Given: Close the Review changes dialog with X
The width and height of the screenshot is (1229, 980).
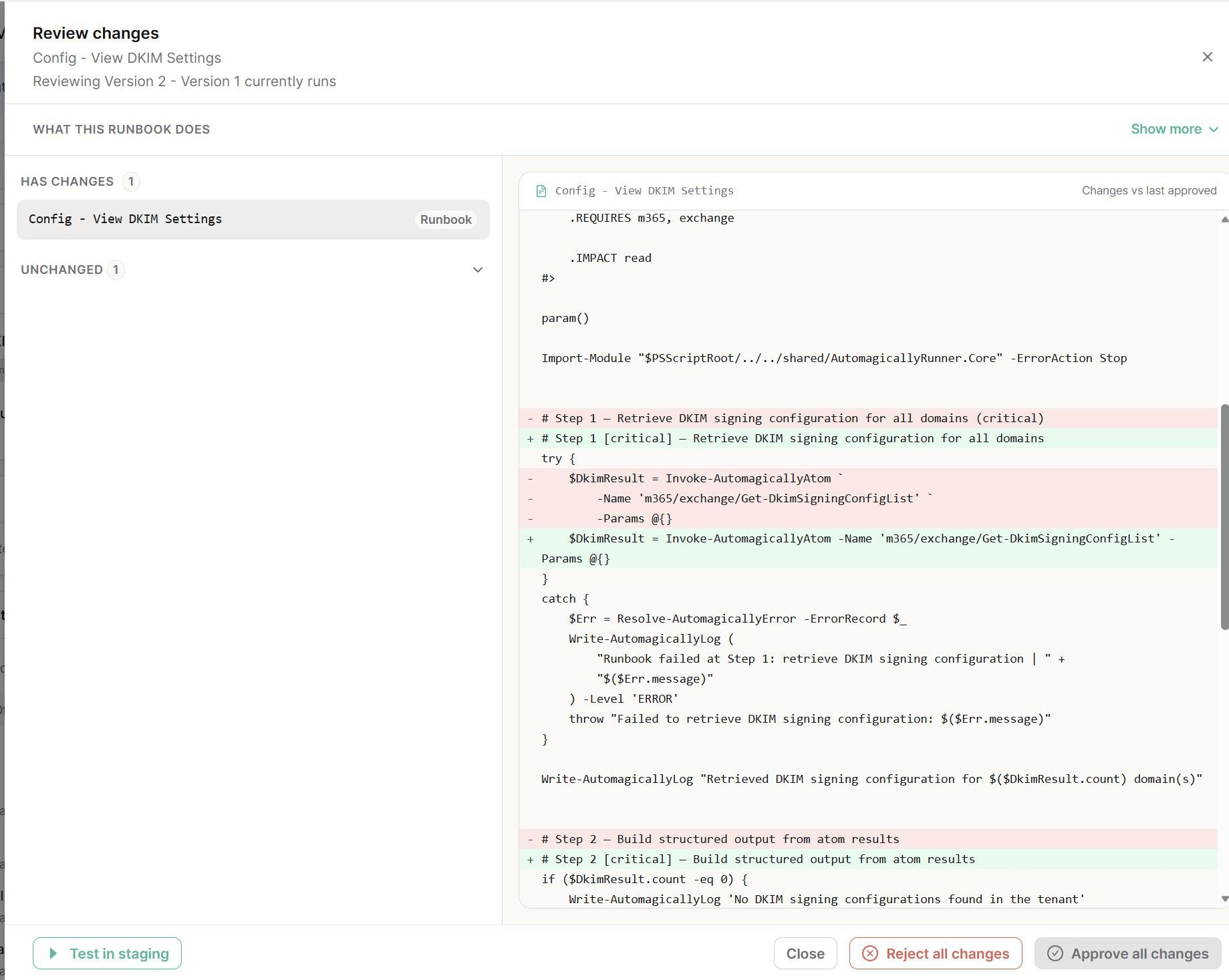Looking at the screenshot, I should (x=1207, y=57).
